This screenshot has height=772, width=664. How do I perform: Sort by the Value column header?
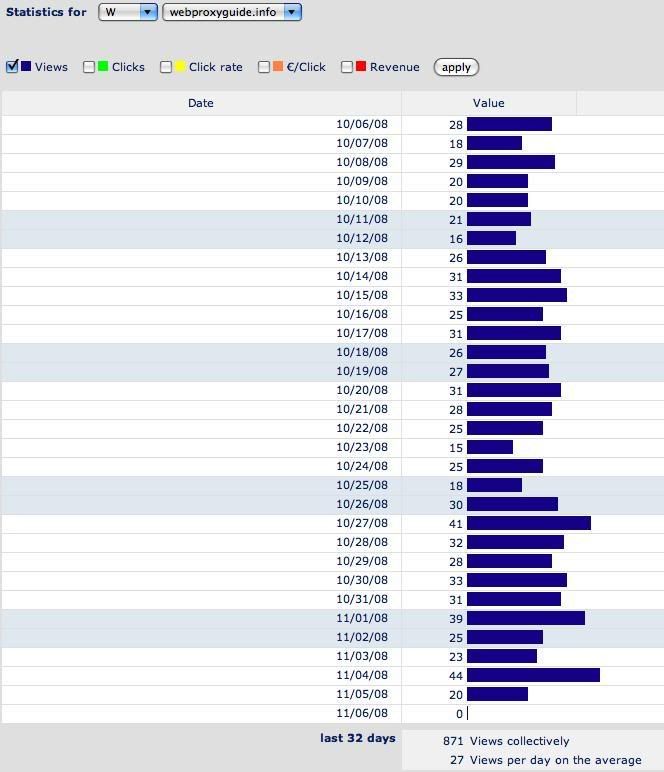click(x=488, y=103)
